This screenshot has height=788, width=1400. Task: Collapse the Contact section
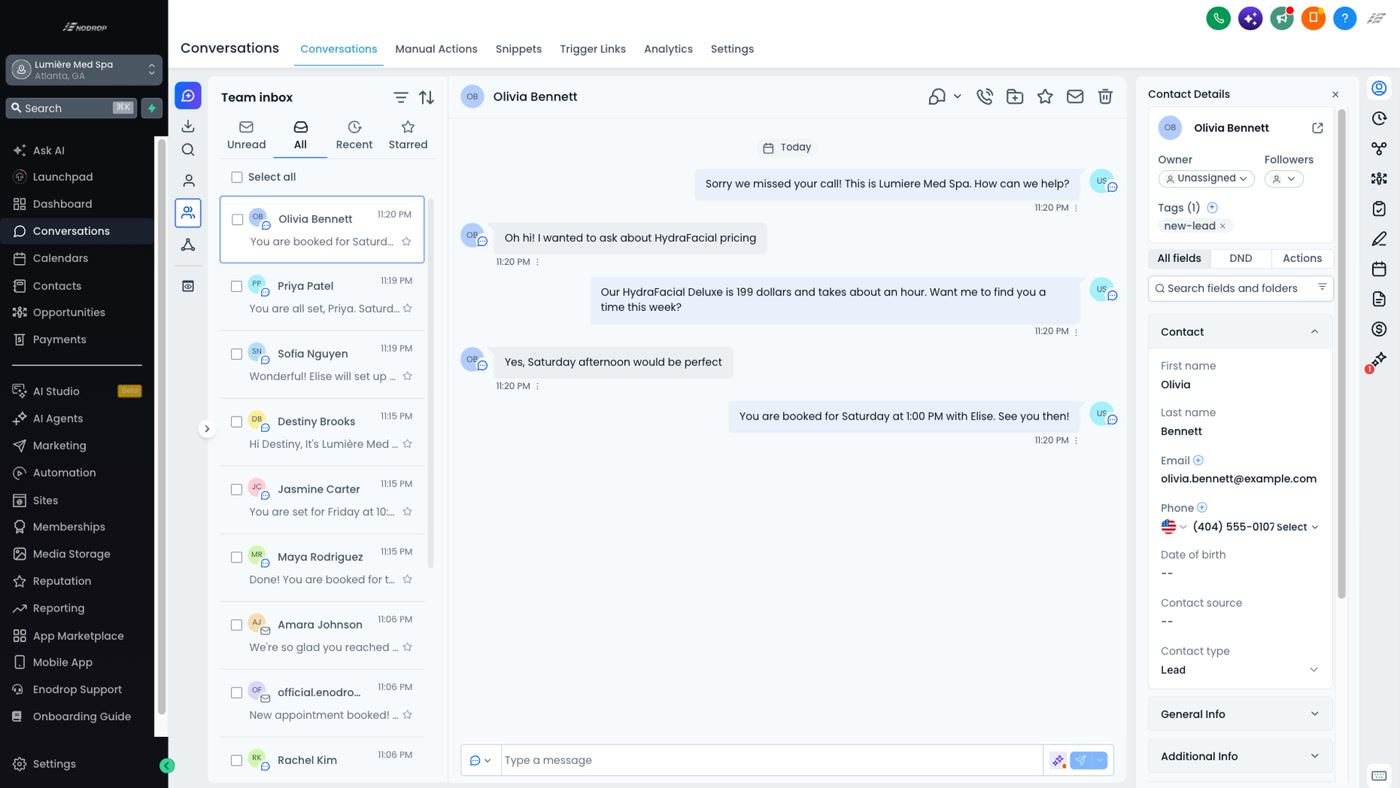1240,332
